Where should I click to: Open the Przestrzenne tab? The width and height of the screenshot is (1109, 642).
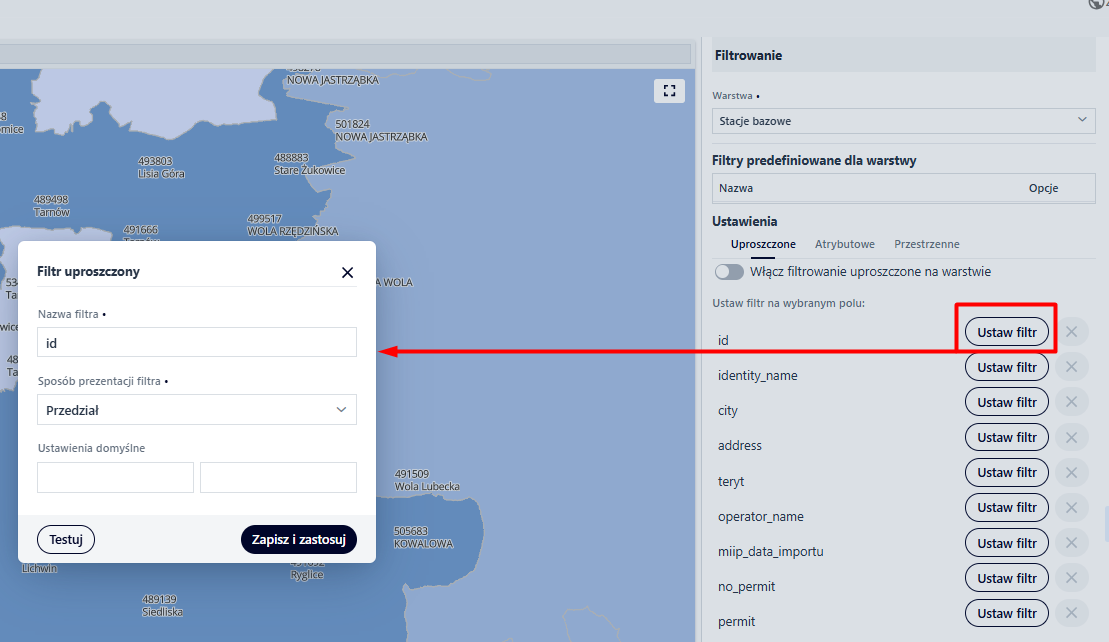926,244
